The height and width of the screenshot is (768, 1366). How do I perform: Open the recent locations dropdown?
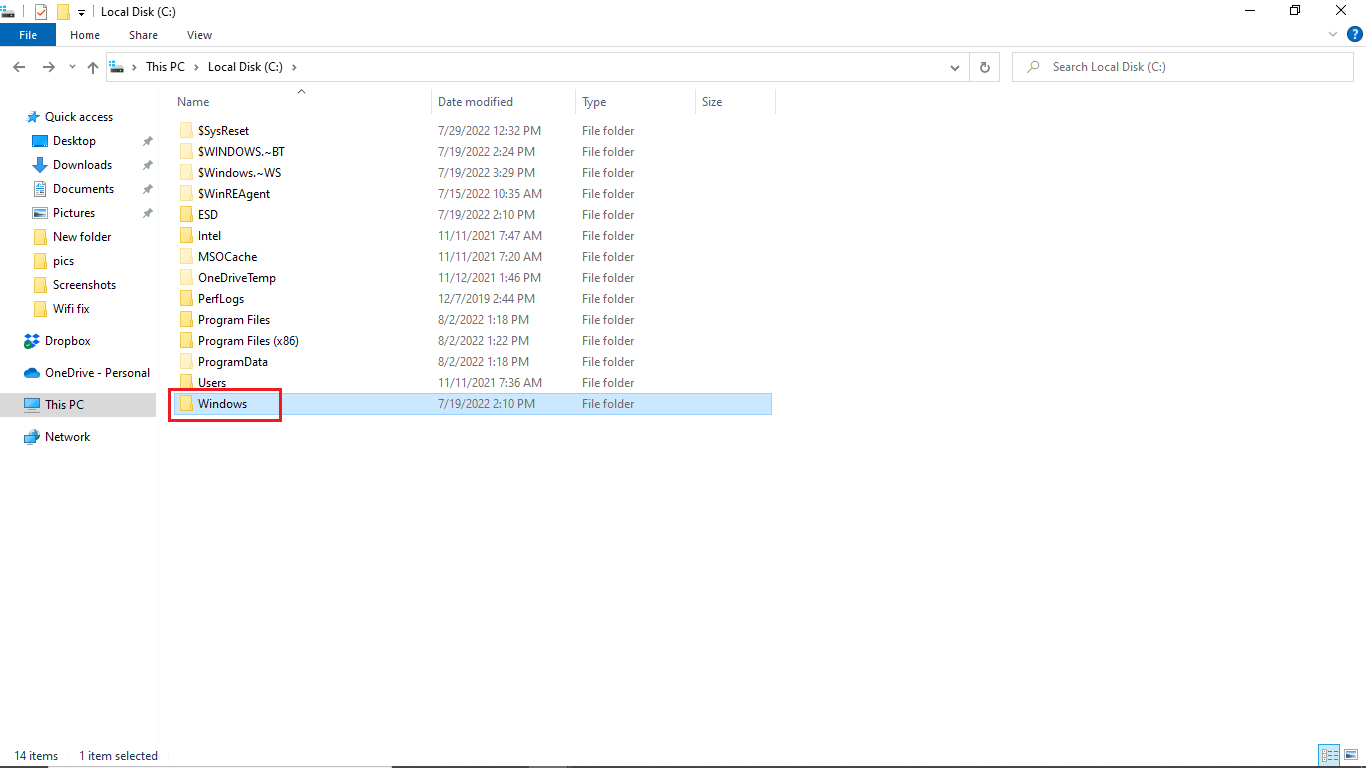[x=72, y=67]
